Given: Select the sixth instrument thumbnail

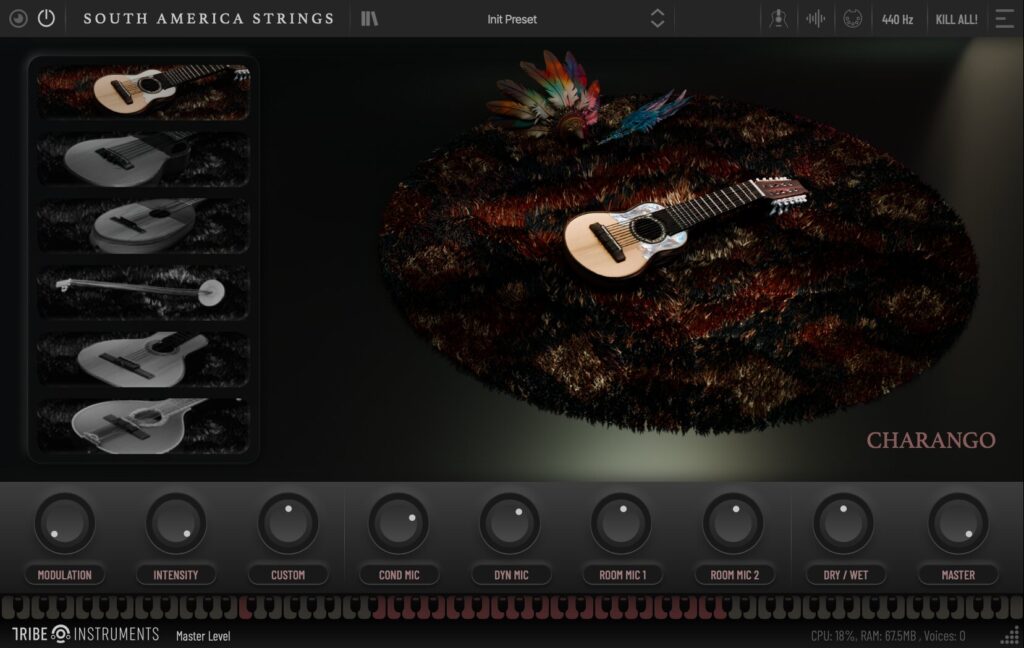Looking at the screenshot, I should 143,426.
